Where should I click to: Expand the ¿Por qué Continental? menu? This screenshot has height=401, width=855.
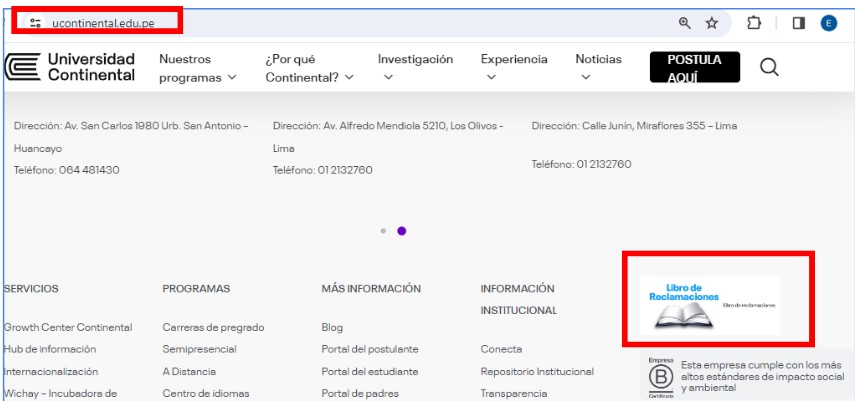(x=309, y=68)
